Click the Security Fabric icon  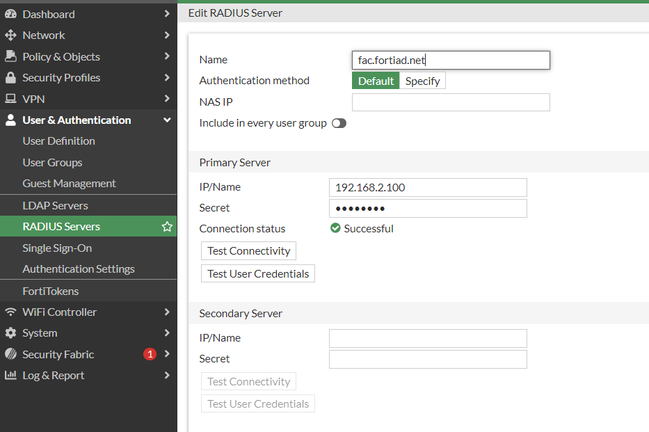click(x=11, y=354)
